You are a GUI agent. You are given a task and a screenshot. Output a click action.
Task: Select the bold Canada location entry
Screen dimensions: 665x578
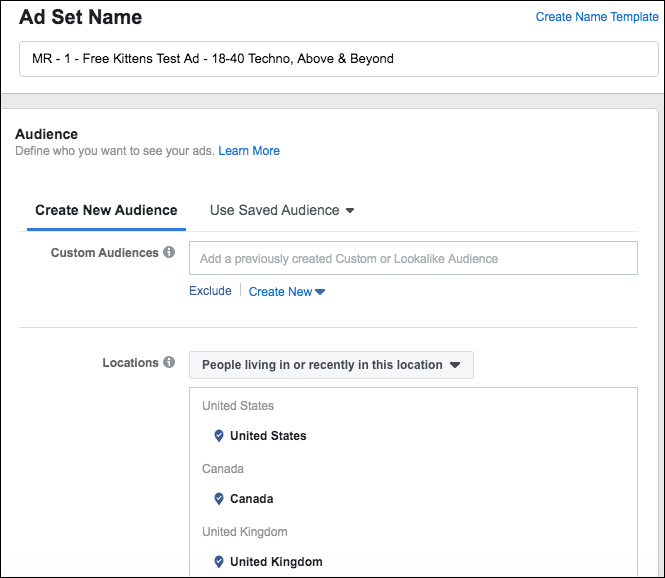251,499
